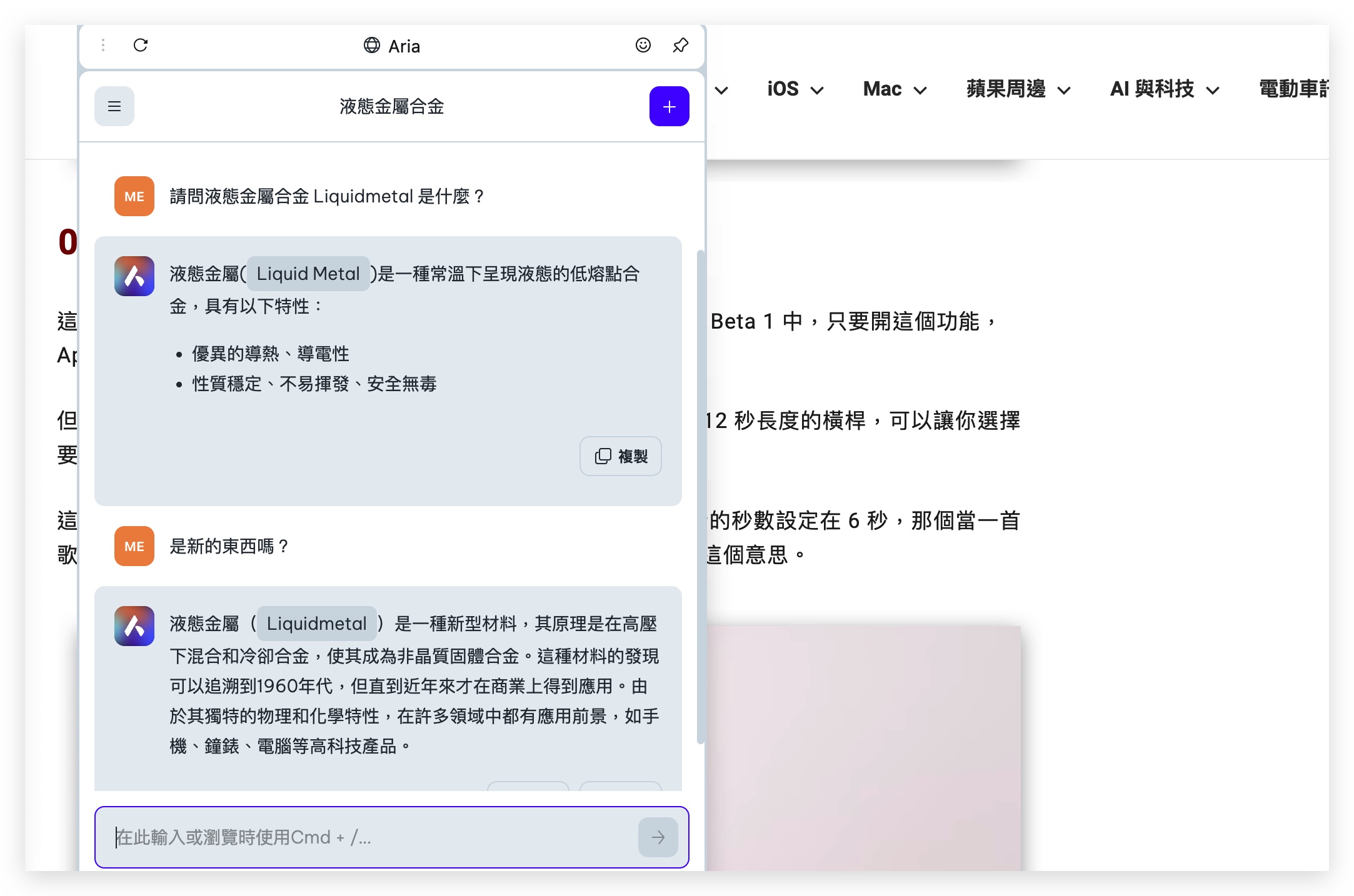Click the second ME avatar beside 是新的東西嗎
1354x896 pixels.
pyautogui.click(x=134, y=546)
